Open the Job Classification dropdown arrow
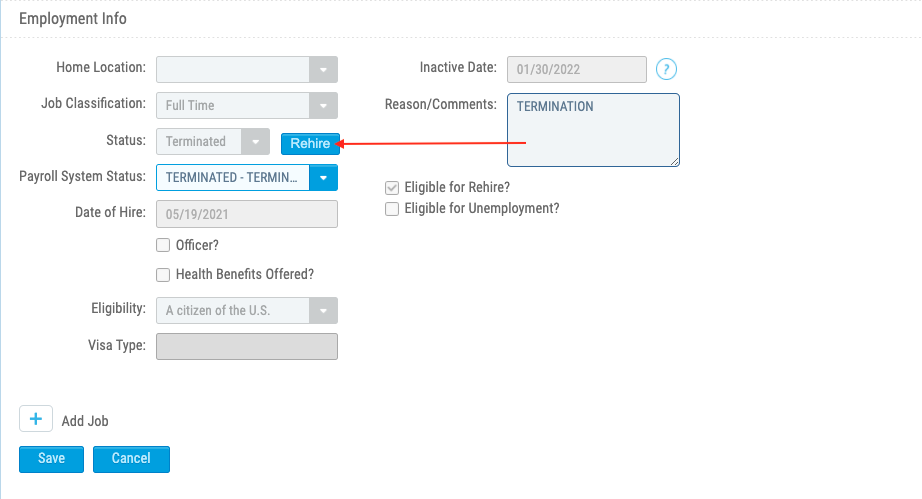This screenshot has height=499, width=922. tap(323, 105)
